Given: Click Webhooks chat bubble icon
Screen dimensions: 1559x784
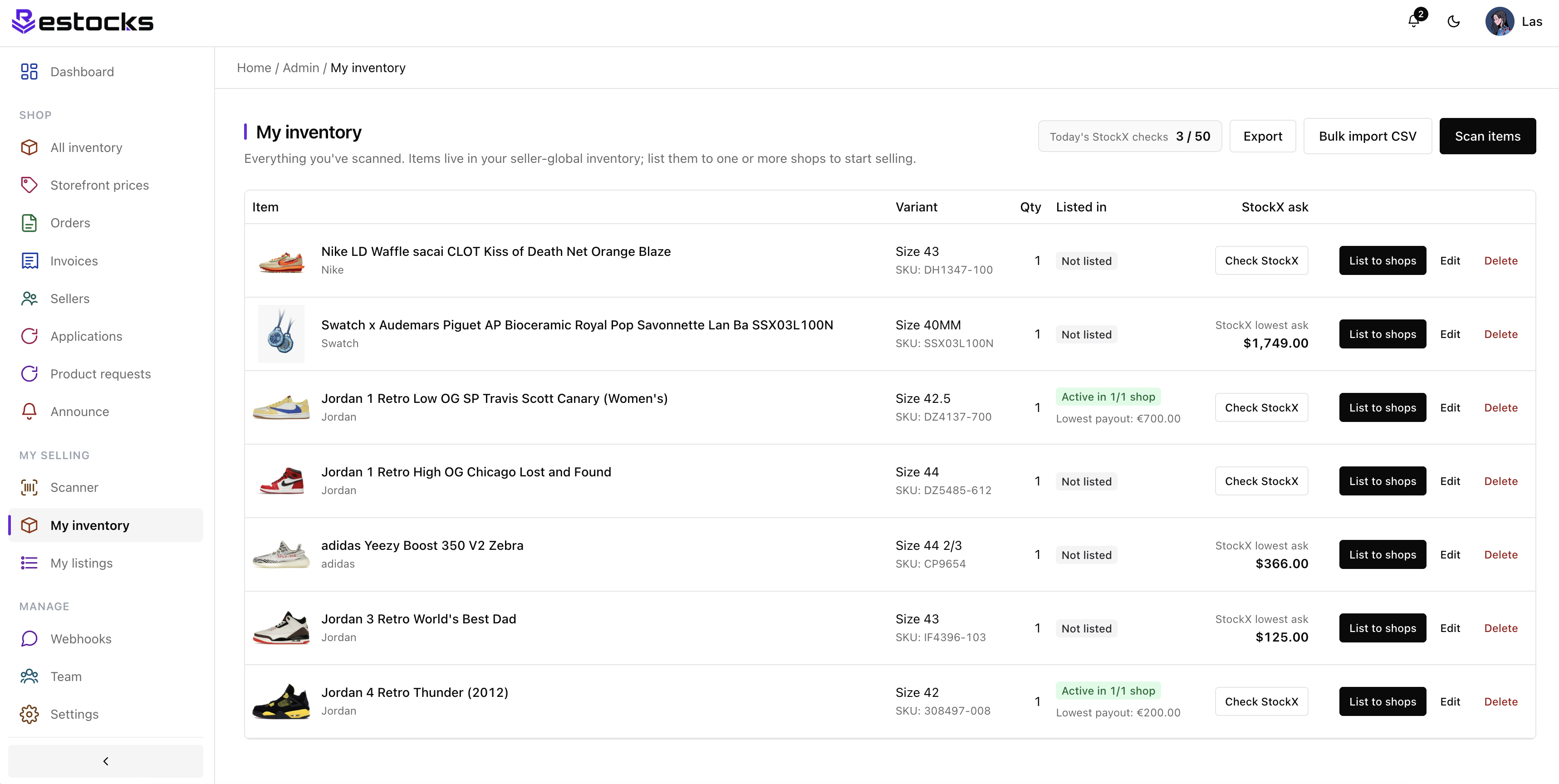Looking at the screenshot, I should point(29,638).
